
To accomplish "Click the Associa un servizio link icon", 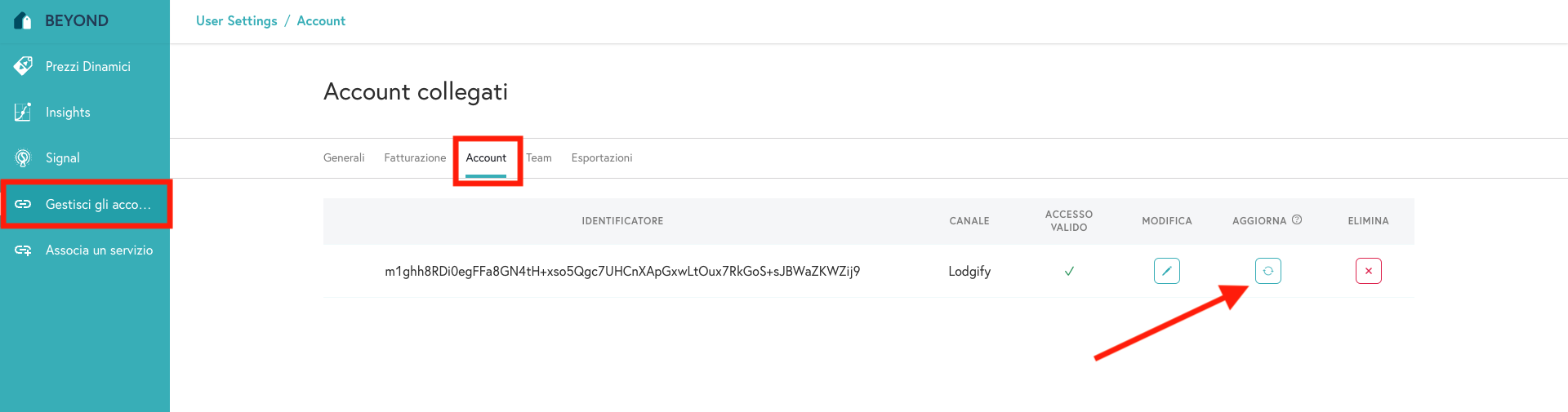I will click(23, 250).
